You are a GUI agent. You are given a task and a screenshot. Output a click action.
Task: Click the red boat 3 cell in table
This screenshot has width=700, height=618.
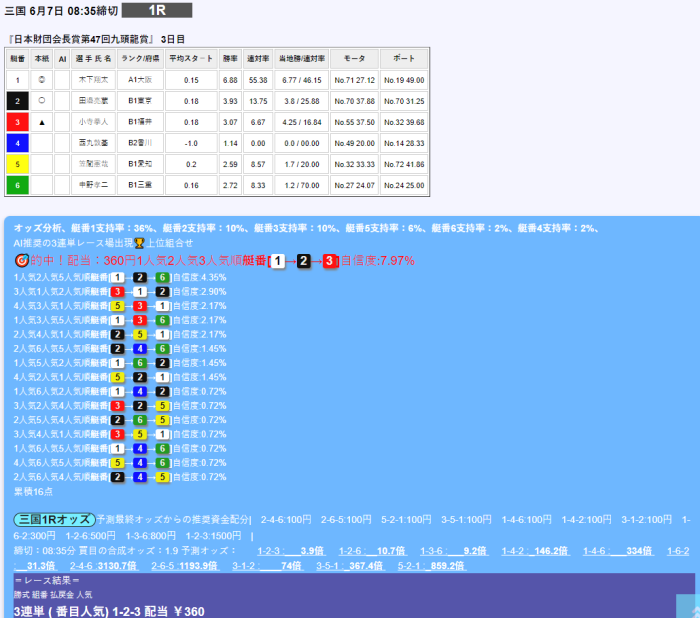17,122
